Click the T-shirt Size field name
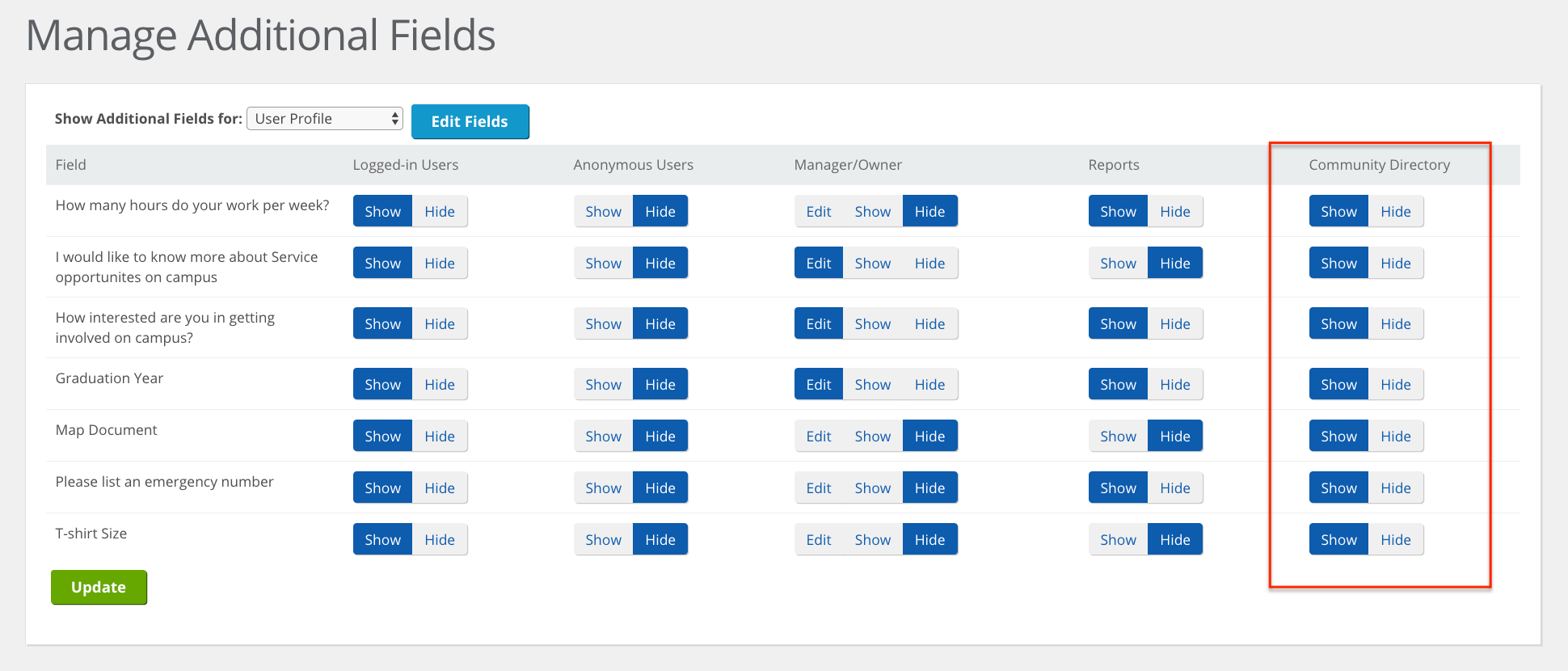The height and width of the screenshot is (671, 1568). click(91, 534)
